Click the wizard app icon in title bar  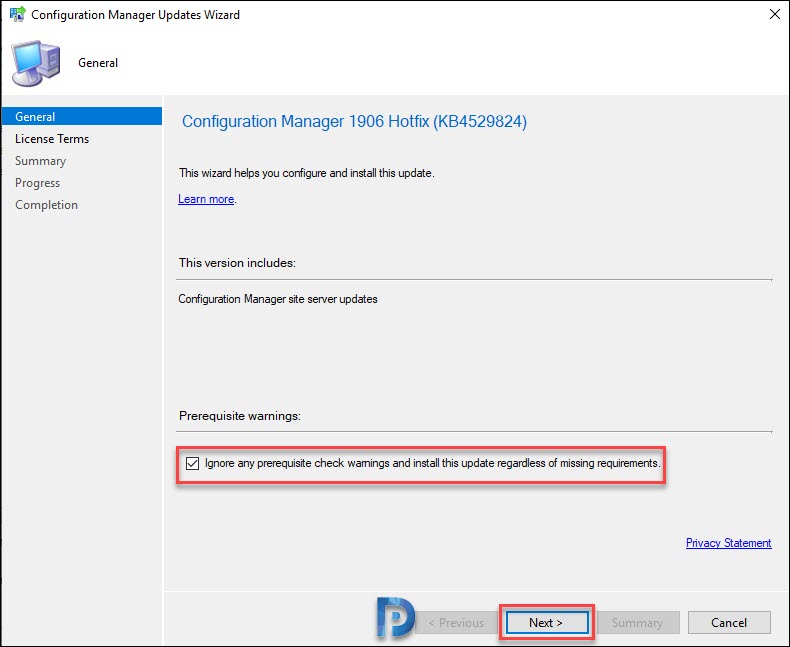point(18,14)
